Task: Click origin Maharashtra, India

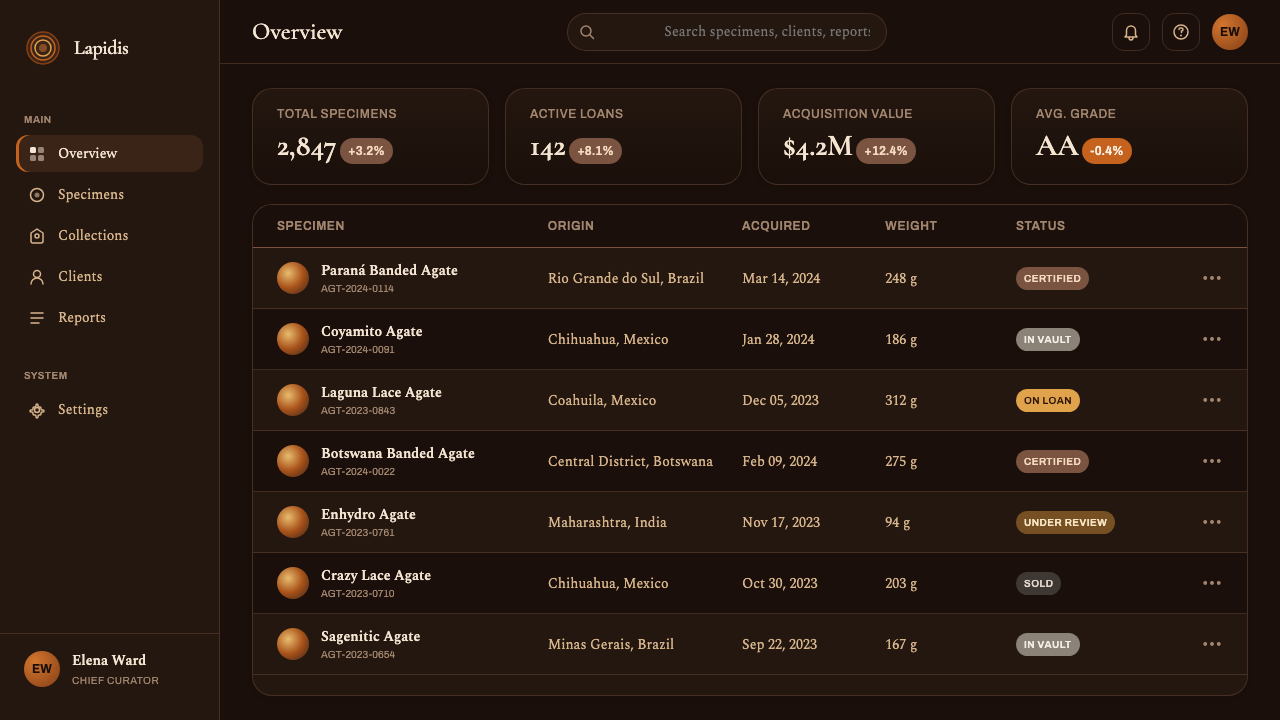Action: [x=607, y=523]
